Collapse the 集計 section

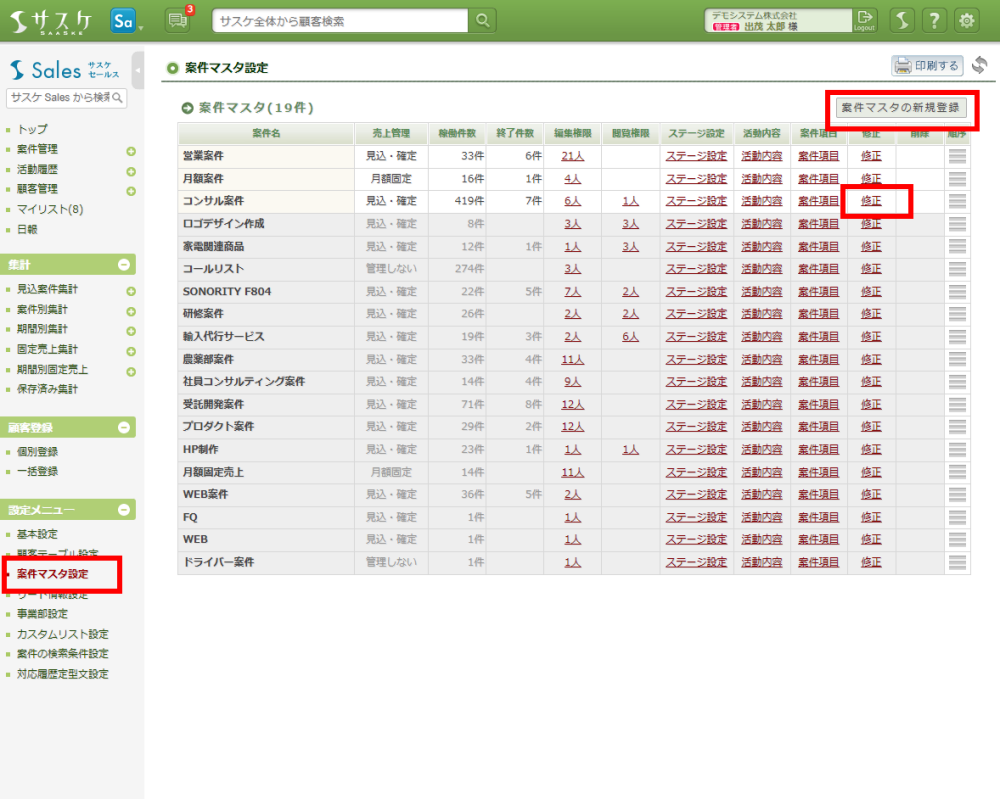(124, 265)
